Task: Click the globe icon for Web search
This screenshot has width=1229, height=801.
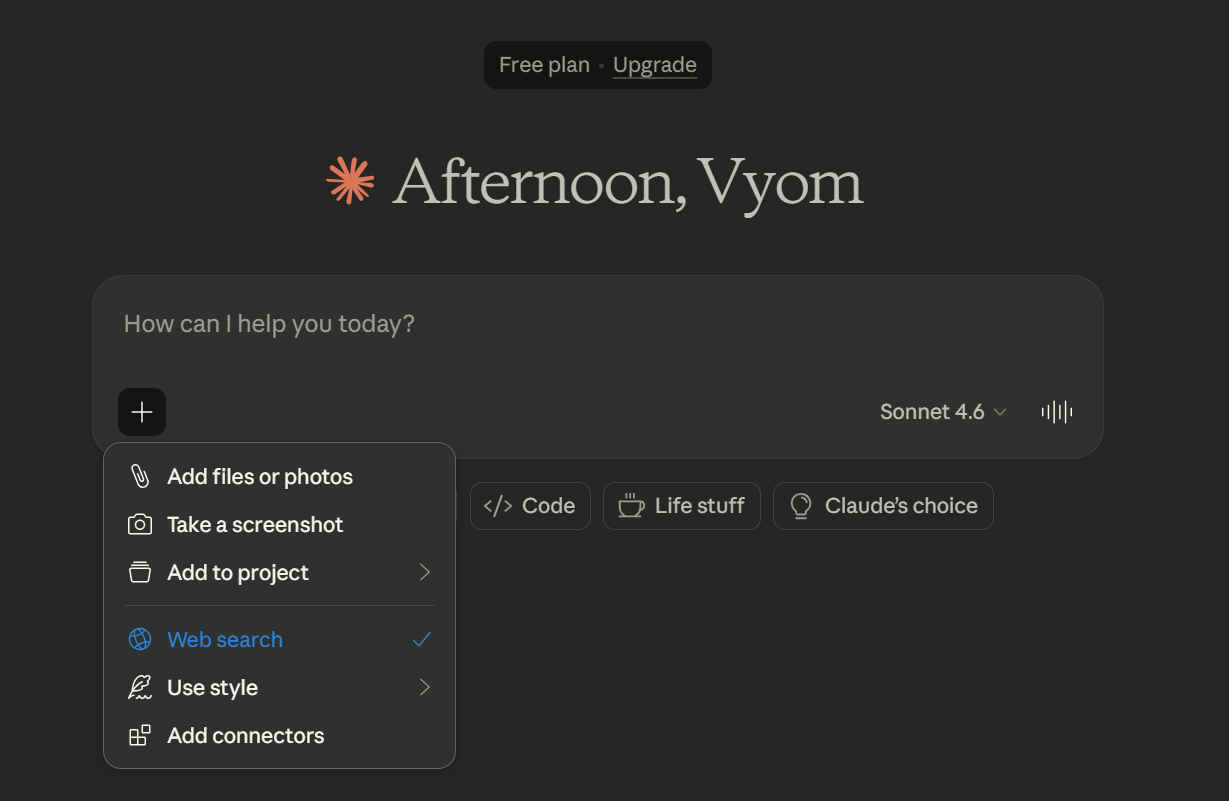Action: pos(140,640)
